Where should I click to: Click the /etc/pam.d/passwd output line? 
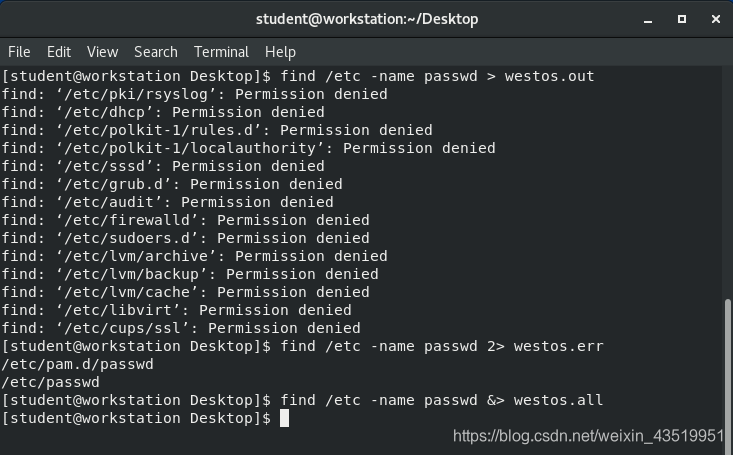point(77,364)
